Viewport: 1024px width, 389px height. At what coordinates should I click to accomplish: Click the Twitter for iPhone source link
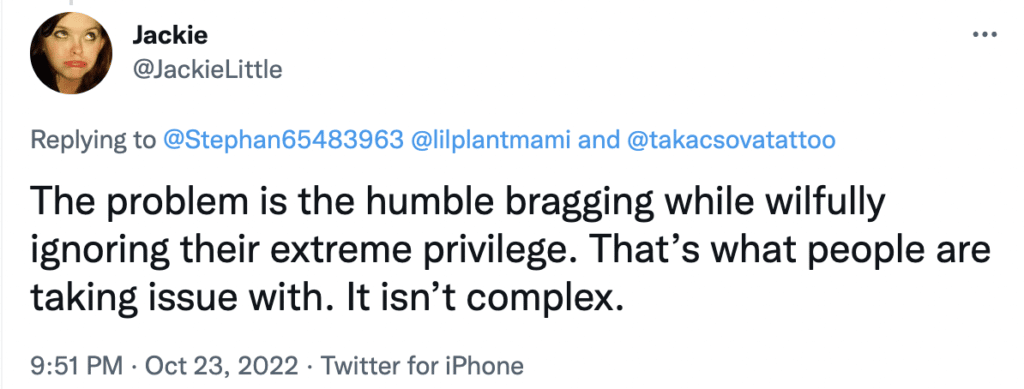422,366
